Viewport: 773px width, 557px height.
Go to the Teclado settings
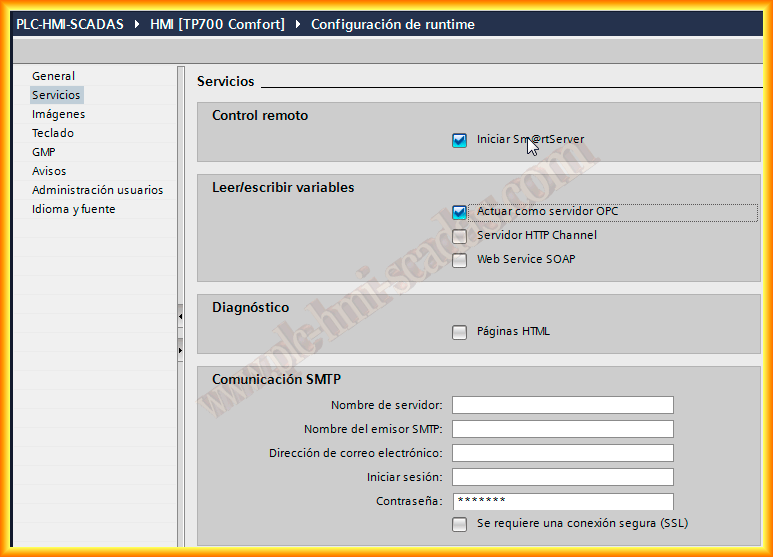point(52,133)
